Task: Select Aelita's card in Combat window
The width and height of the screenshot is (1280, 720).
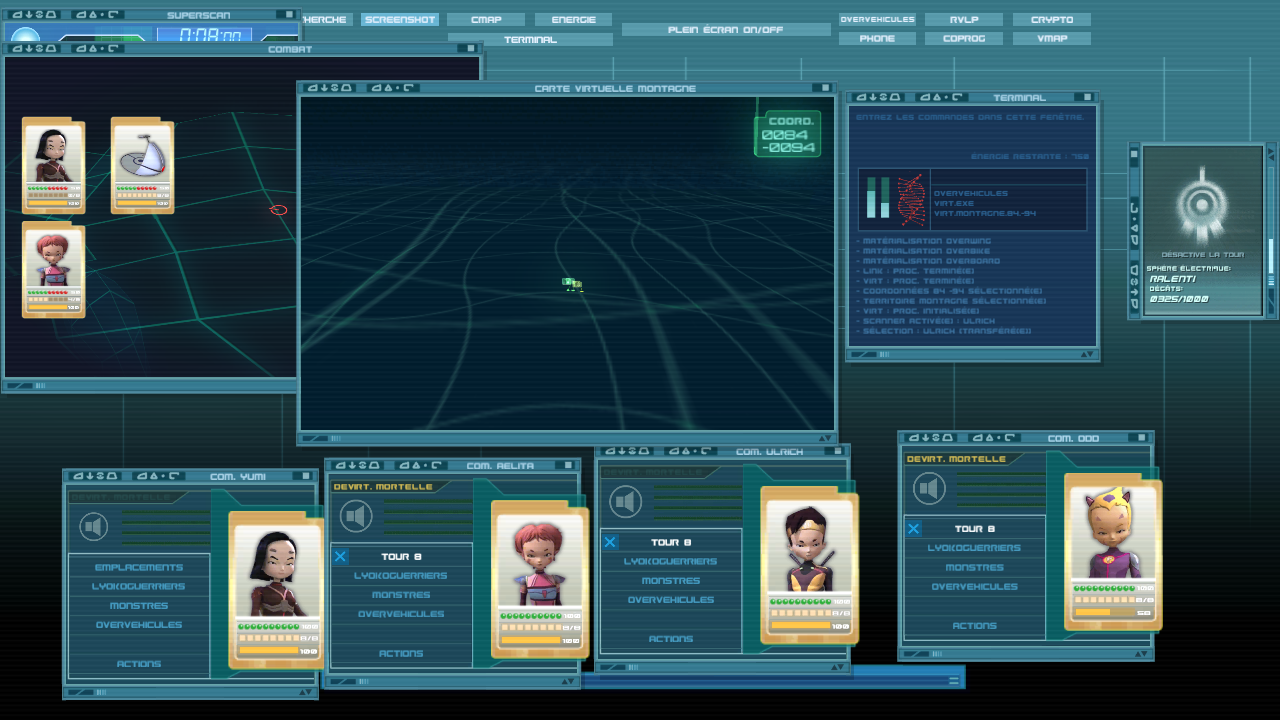Action: 54,270
